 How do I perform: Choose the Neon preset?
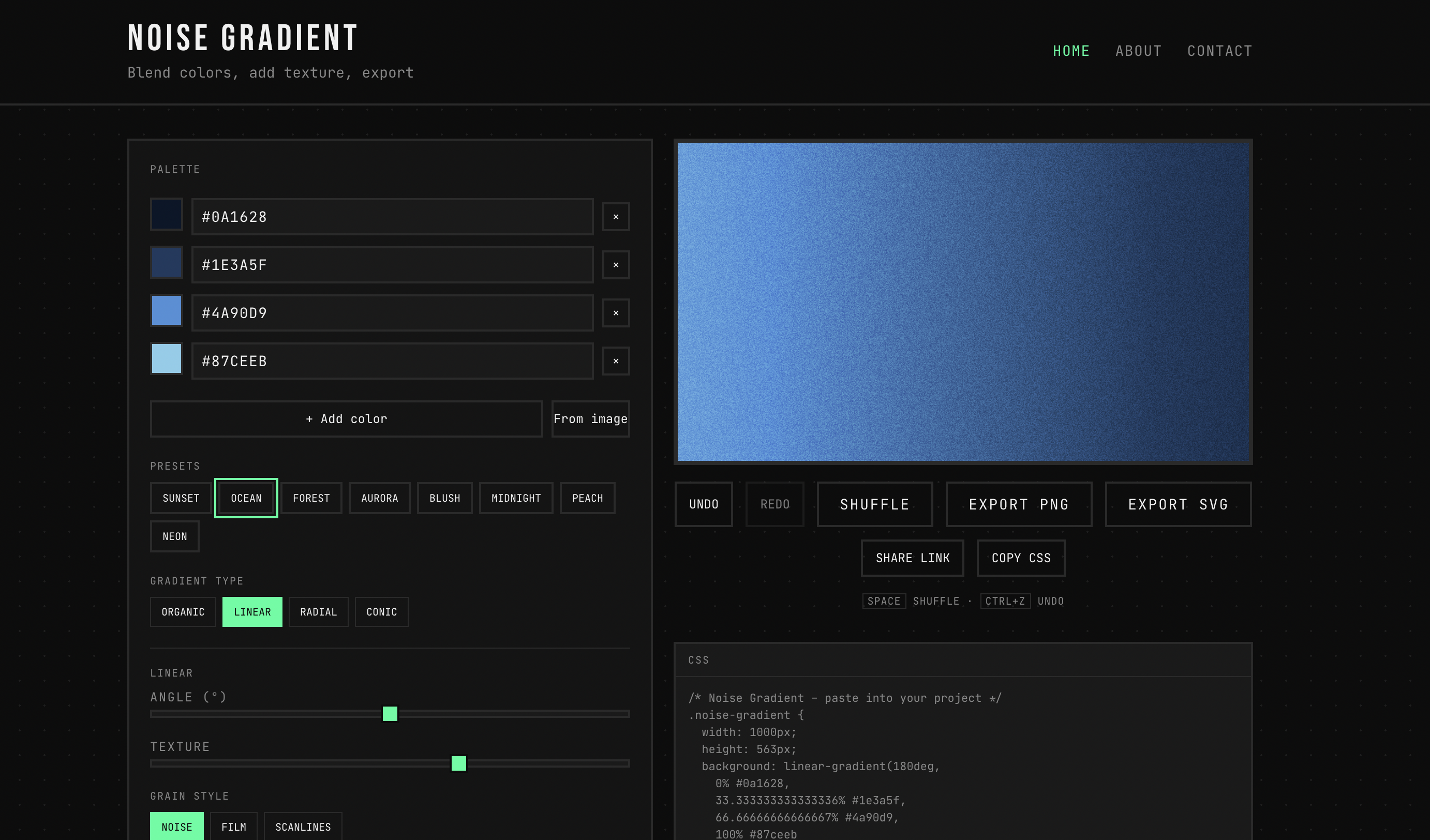175,536
